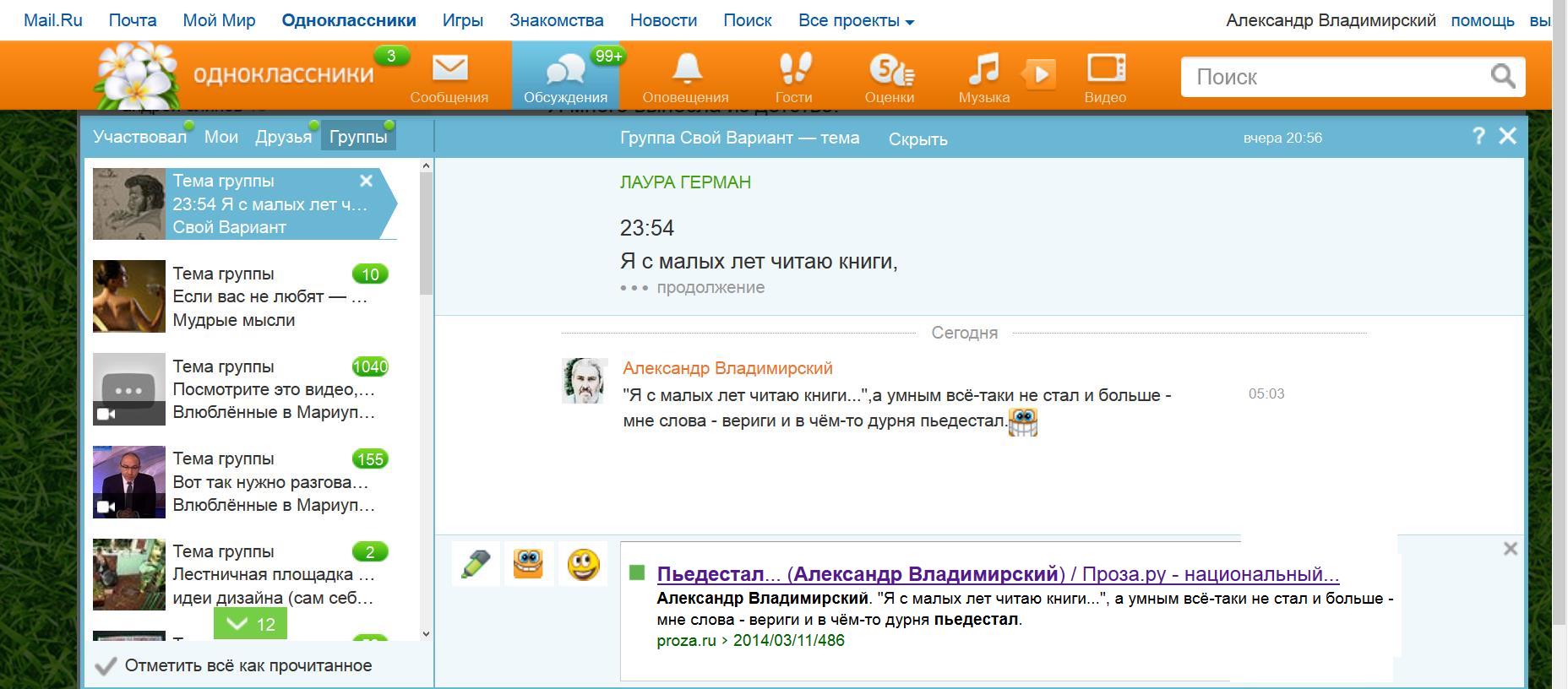Screen dimensions: 1568x689
Task: Open Сообщения envelope icon
Action: point(449,68)
